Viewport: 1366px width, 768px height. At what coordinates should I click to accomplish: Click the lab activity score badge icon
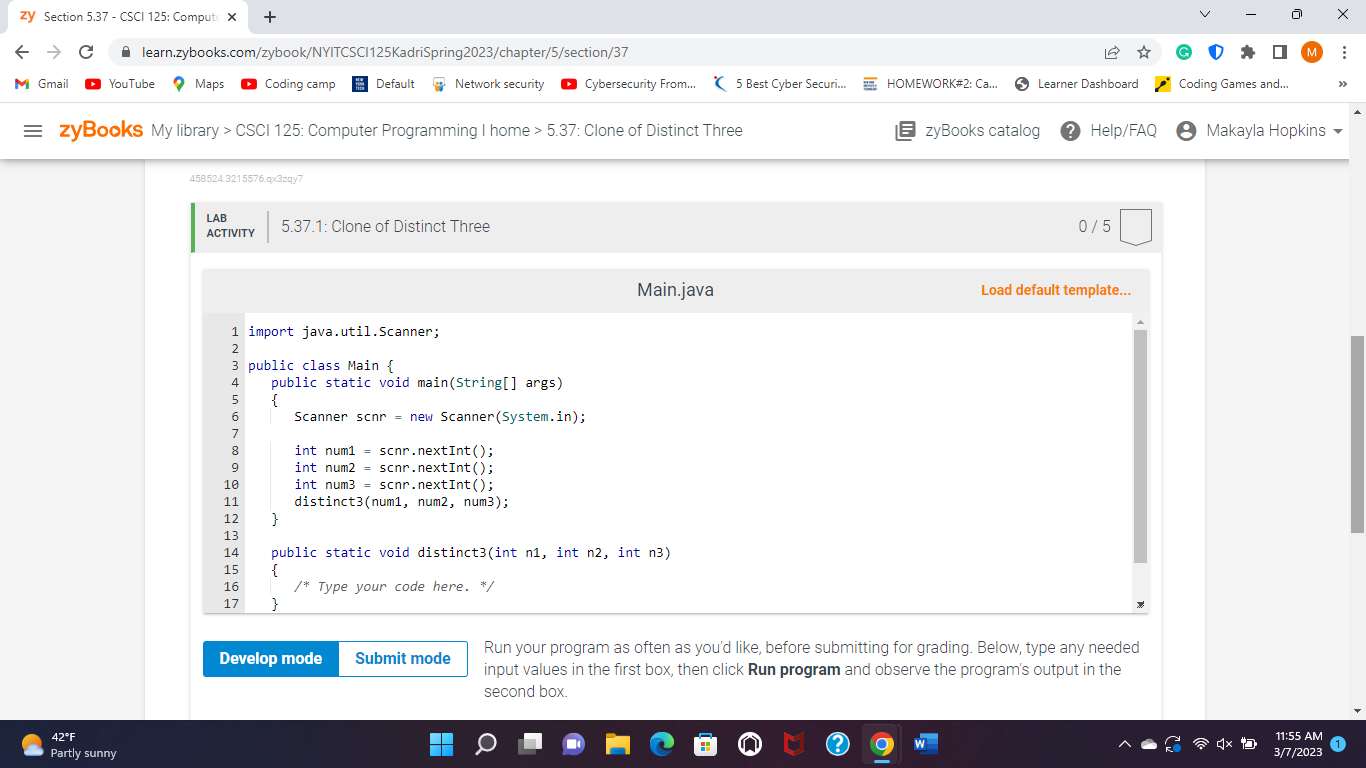click(1135, 227)
